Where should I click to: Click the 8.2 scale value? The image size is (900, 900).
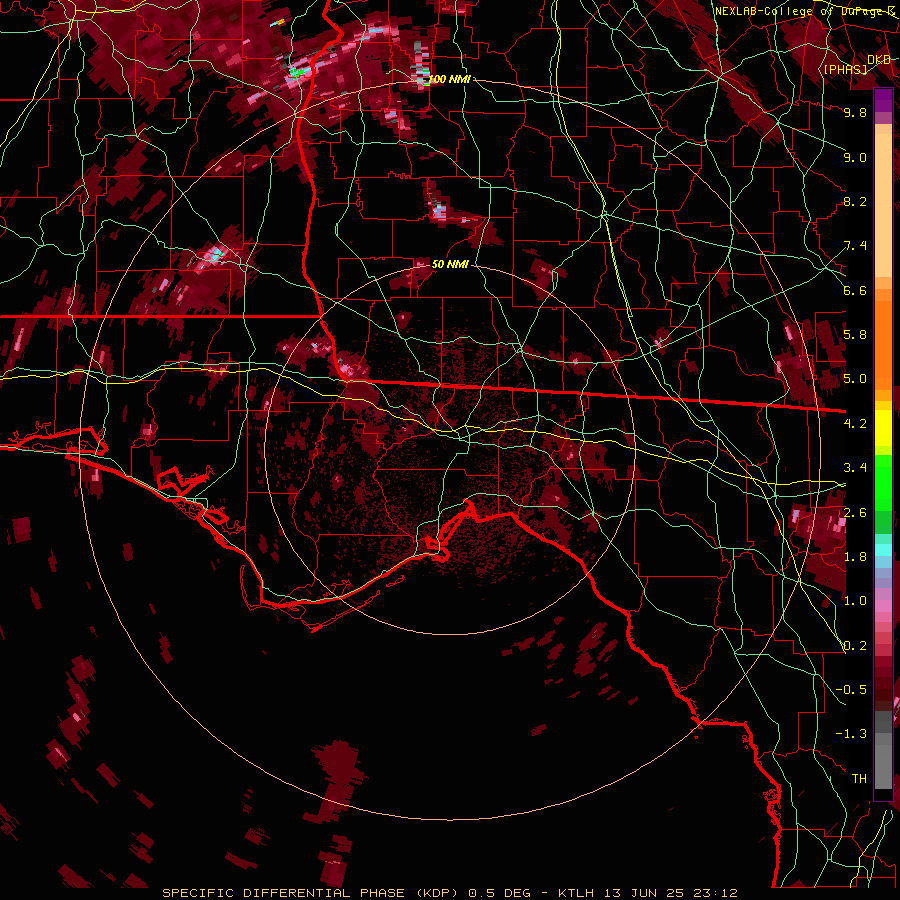click(x=855, y=201)
